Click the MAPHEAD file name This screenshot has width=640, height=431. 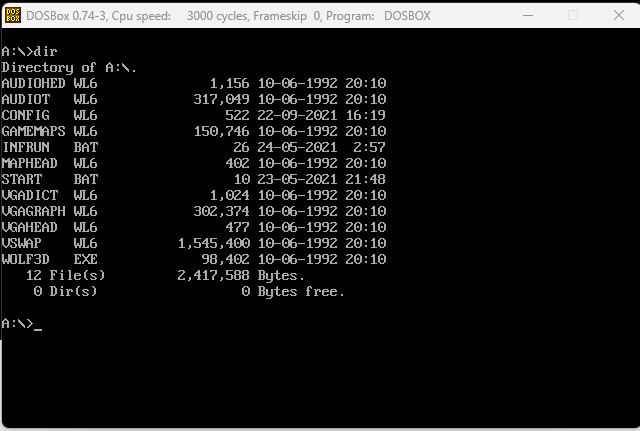[30, 163]
